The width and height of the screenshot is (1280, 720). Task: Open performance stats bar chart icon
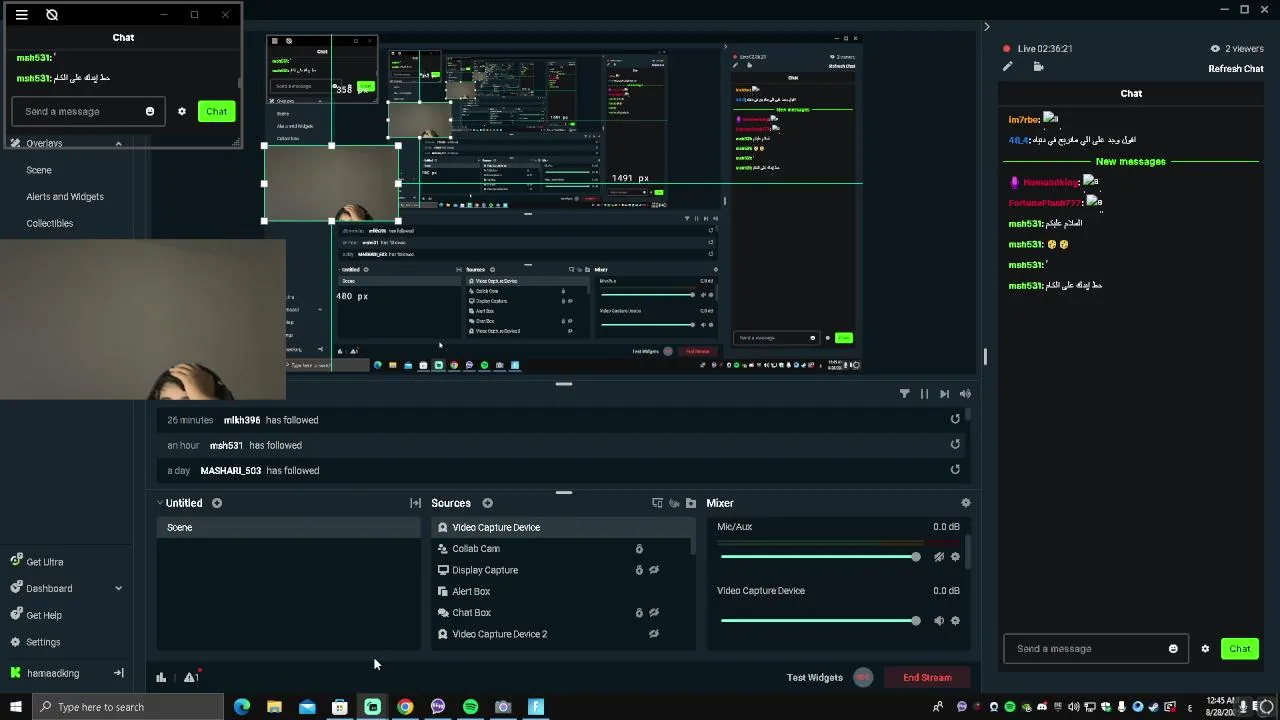pyautogui.click(x=161, y=677)
